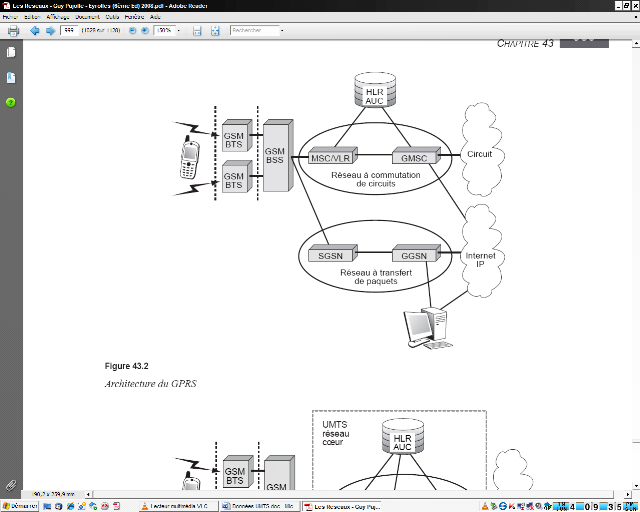
Task: Open the Aide menu
Action: (155, 17)
